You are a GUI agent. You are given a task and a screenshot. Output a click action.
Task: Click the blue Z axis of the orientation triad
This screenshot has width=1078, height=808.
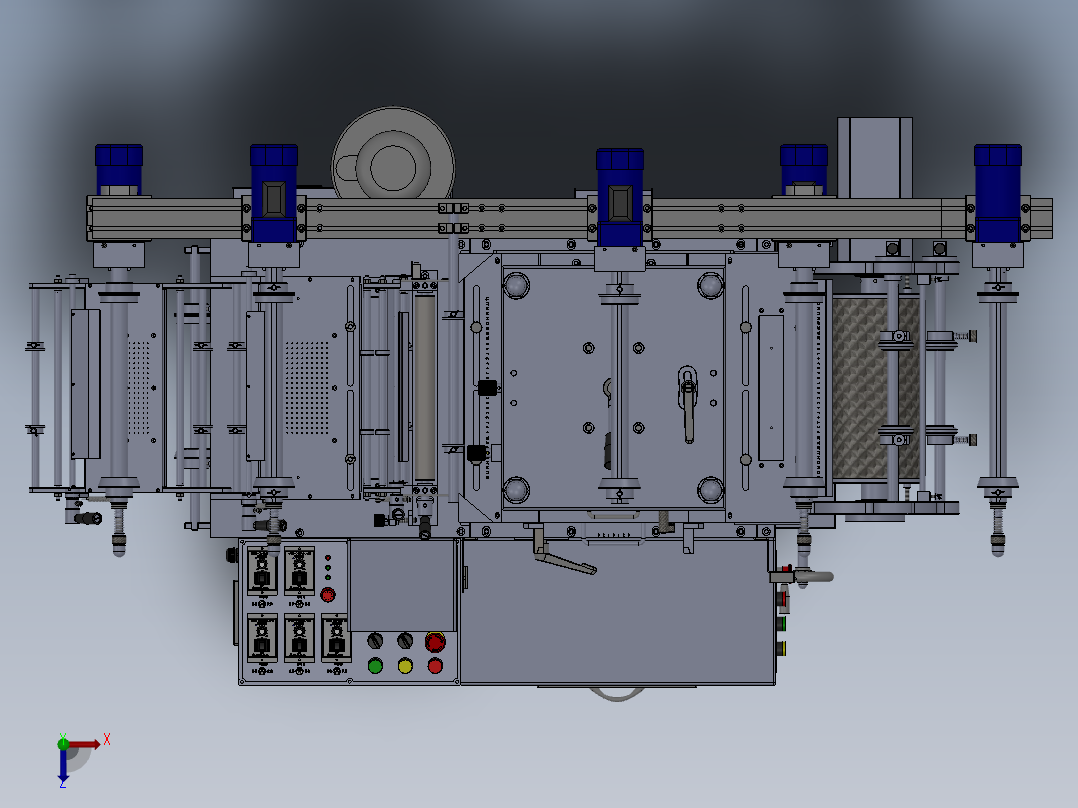tap(63, 763)
